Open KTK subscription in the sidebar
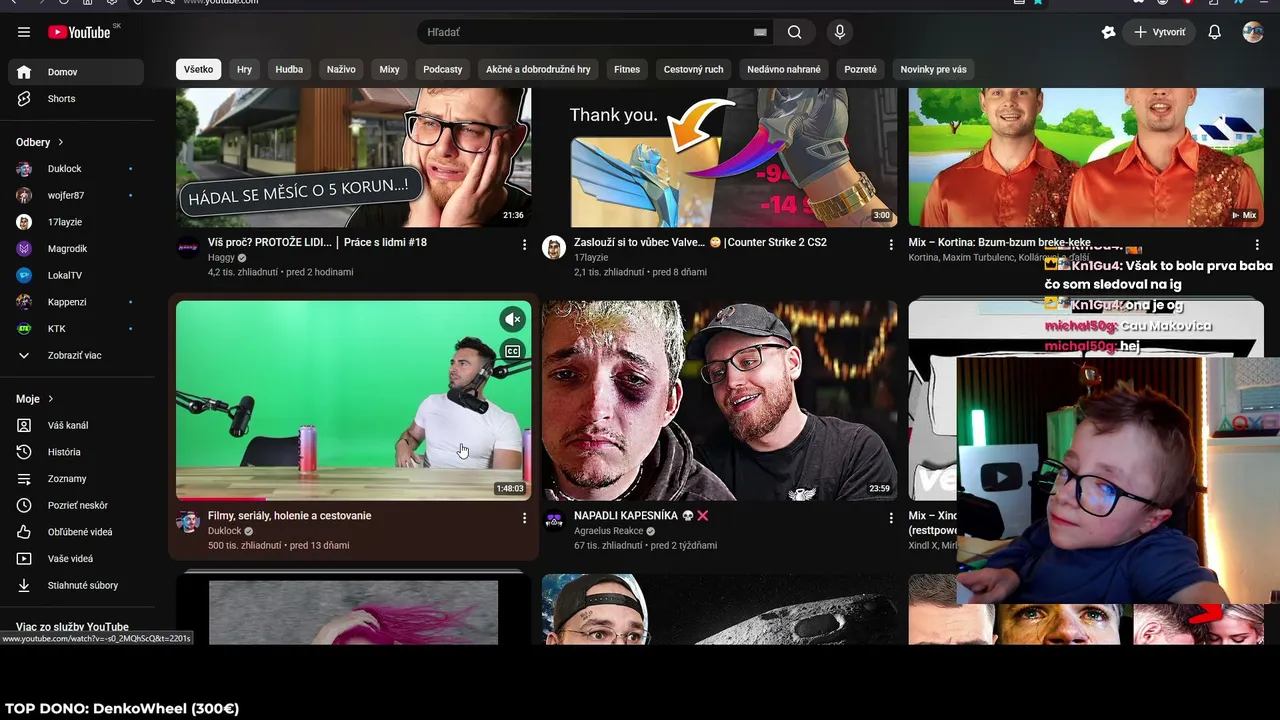 click(x=76, y=329)
